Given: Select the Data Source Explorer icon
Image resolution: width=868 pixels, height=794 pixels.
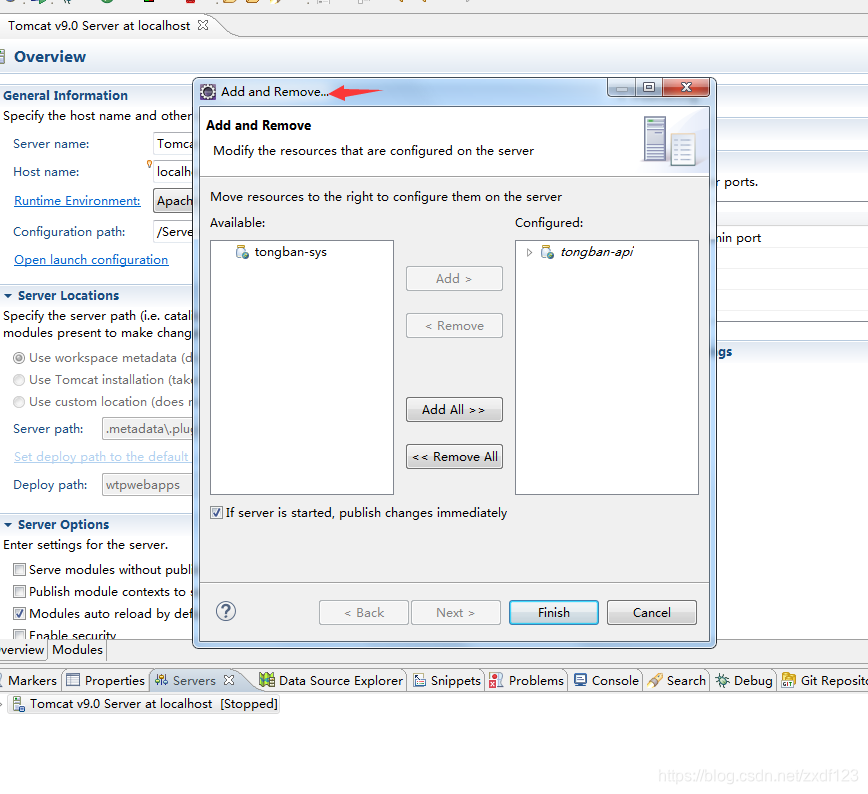Looking at the screenshot, I should pos(269,680).
